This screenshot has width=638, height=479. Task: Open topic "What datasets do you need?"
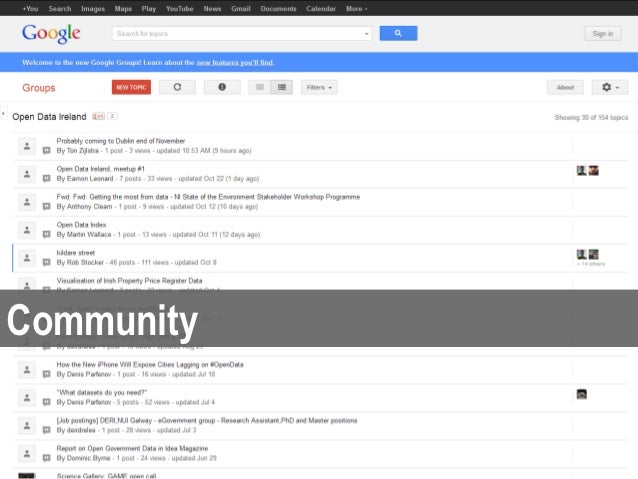102,392
